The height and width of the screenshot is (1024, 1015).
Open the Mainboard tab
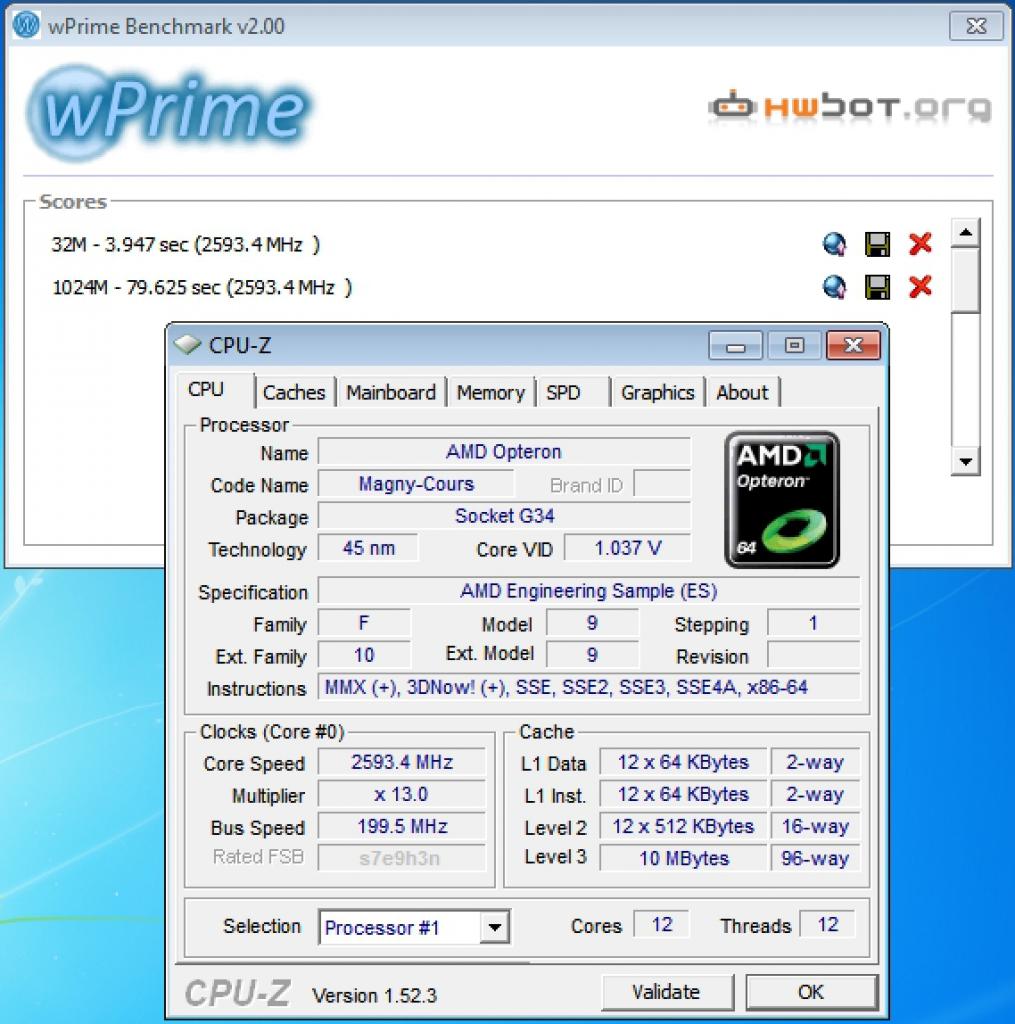pyautogui.click(x=391, y=392)
